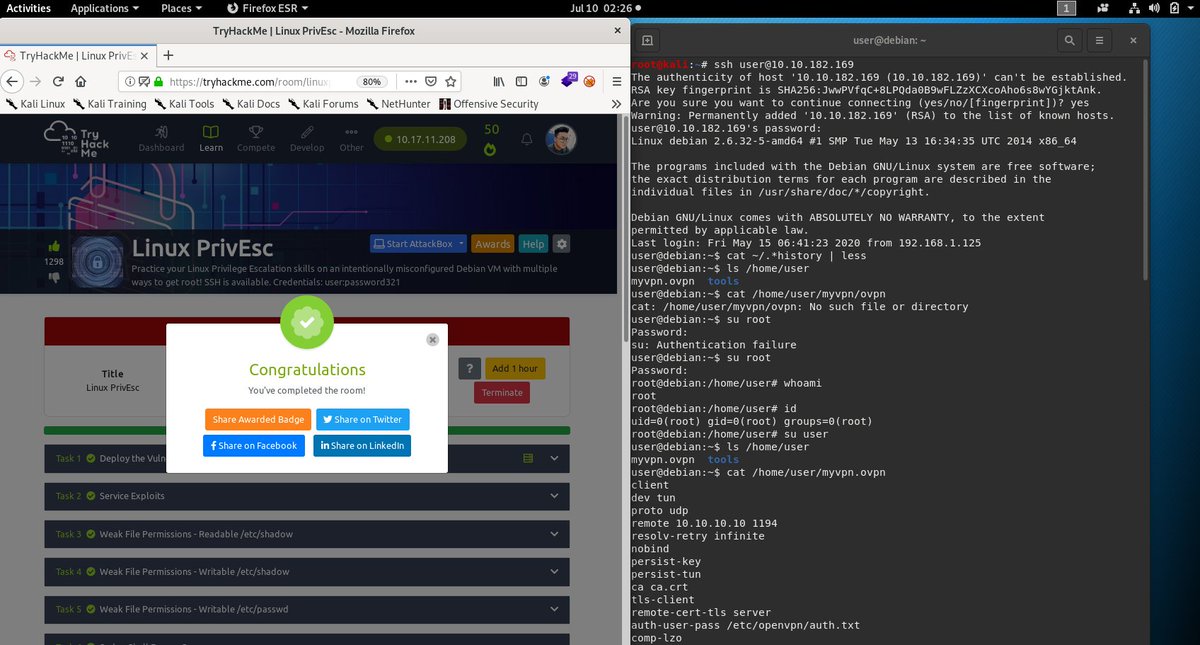The image size is (1200, 645).
Task: Open the Activities overview
Action: click(29, 8)
